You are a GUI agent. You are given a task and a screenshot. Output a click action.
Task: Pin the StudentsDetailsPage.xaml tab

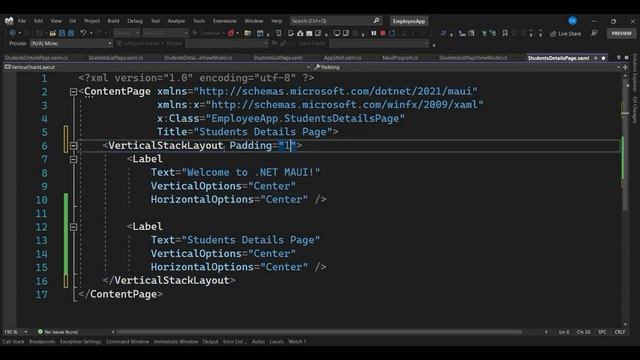596,58
